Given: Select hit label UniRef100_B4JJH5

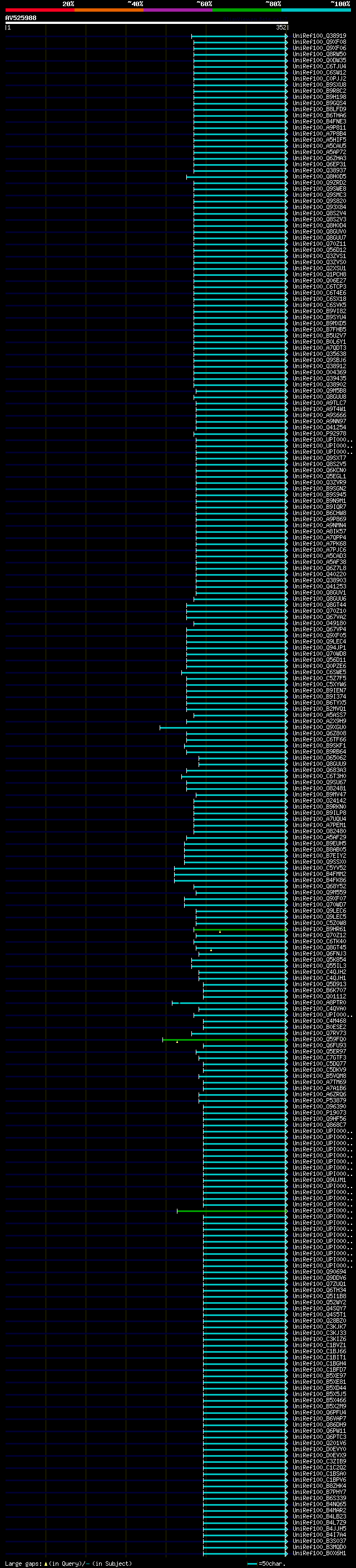Looking at the screenshot, I should (319, 1529).
